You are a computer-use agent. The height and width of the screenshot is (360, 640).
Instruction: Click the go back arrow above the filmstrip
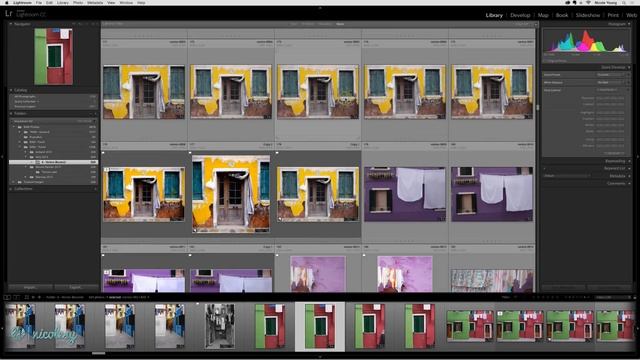33,297
